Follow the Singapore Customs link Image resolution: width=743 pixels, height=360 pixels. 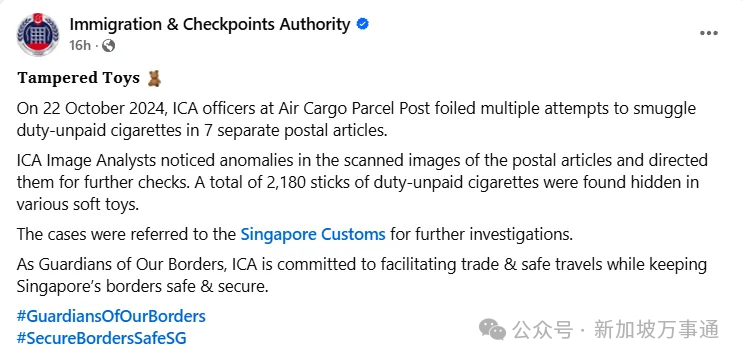[x=313, y=234]
